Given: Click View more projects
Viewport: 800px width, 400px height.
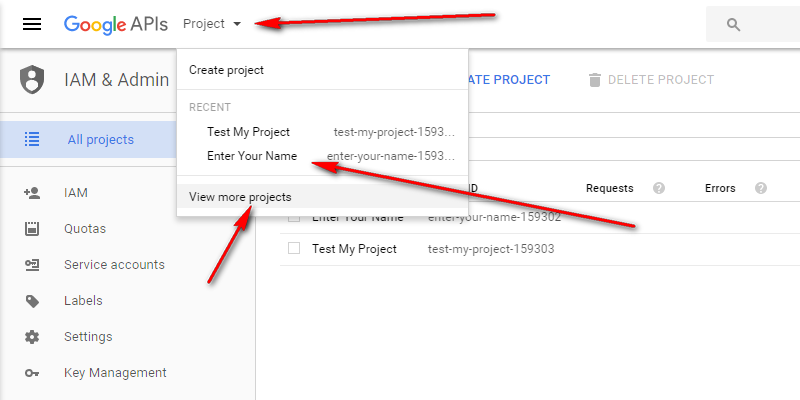Looking at the screenshot, I should [x=240, y=197].
